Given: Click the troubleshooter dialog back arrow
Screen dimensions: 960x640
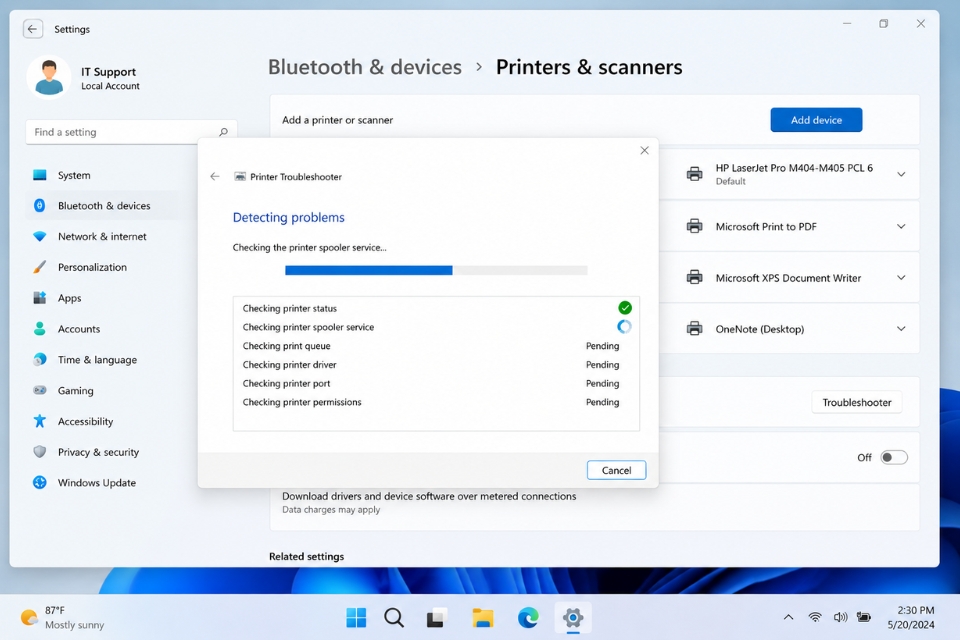Looking at the screenshot, I should click(214, 176).
